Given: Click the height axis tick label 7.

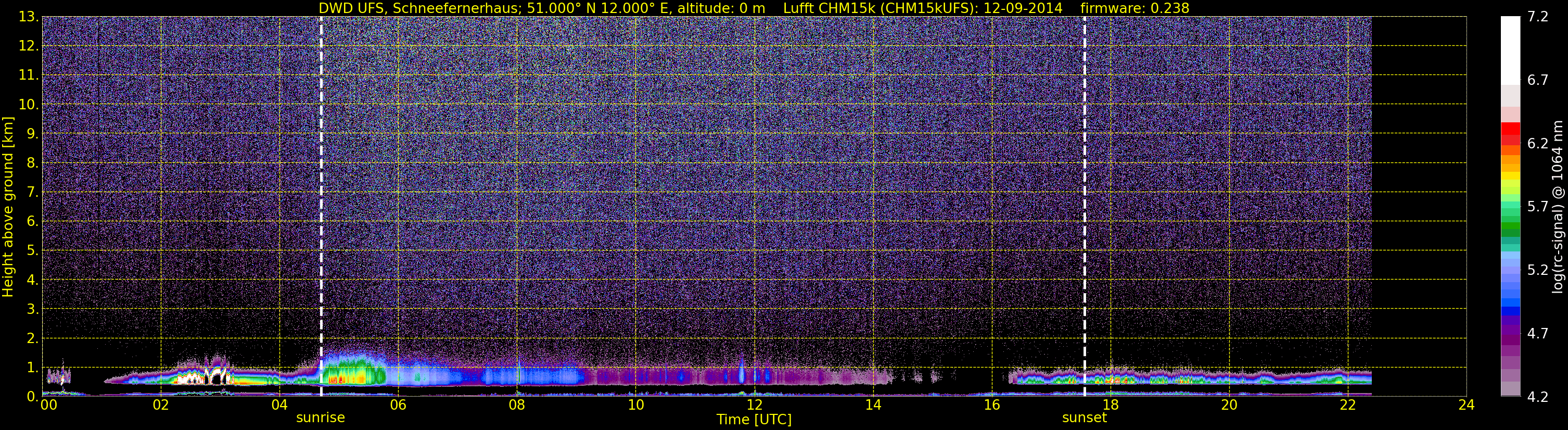Looking at the screenshot, I should click(33, 193).
